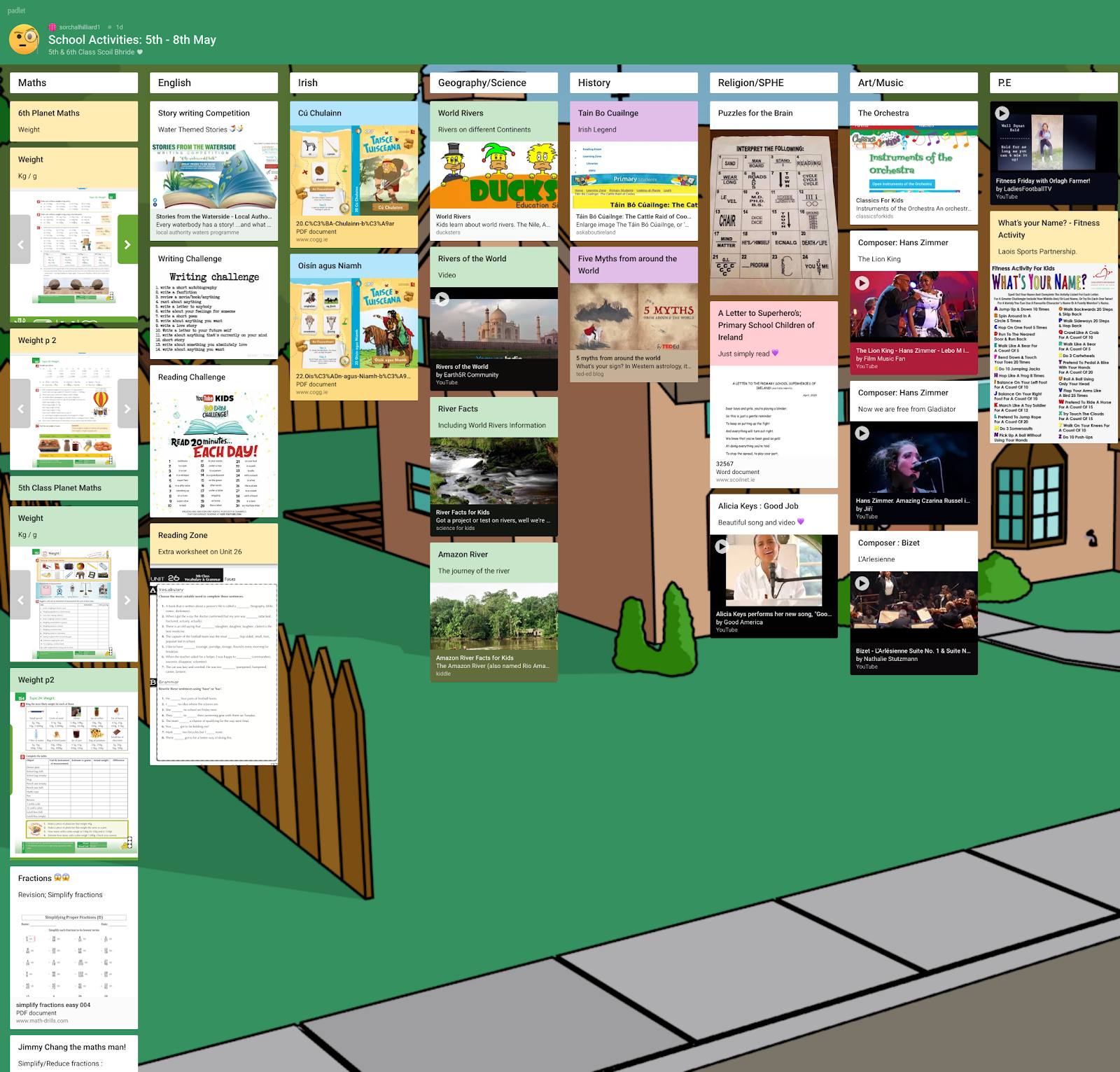Play the Gladiator Hans Zimmer video
This screenshot has width=1120, height=1072.
tap(862, 433)
